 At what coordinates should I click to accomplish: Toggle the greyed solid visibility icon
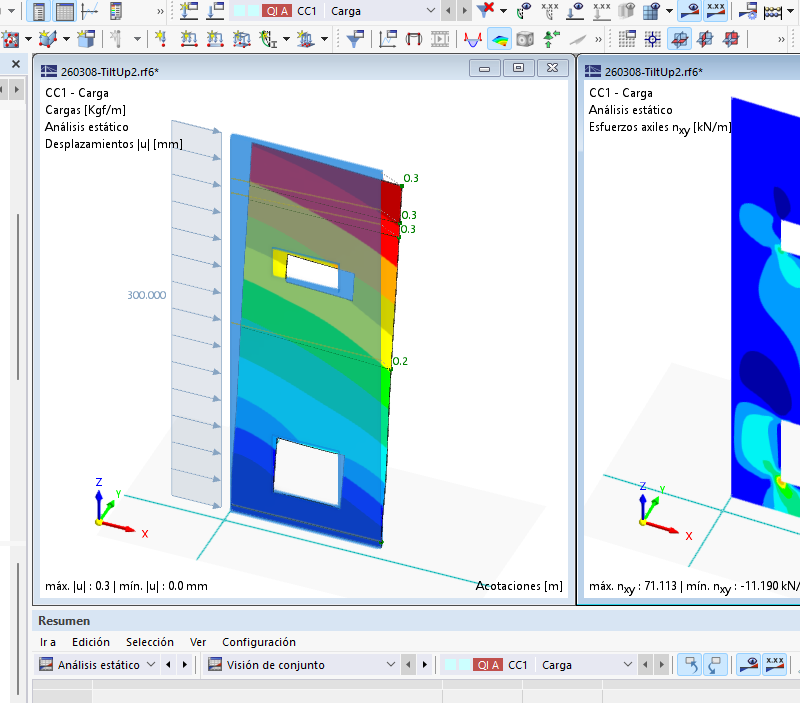coord(627,11)
